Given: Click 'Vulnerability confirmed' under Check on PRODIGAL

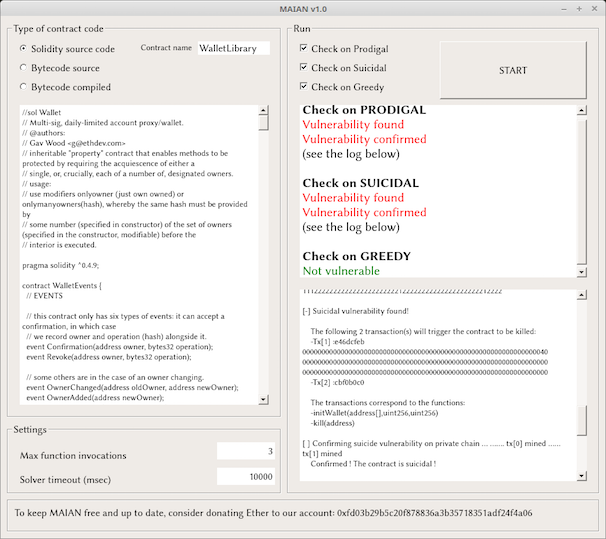Looking at the screenshot, I should [x=364, y=139].
